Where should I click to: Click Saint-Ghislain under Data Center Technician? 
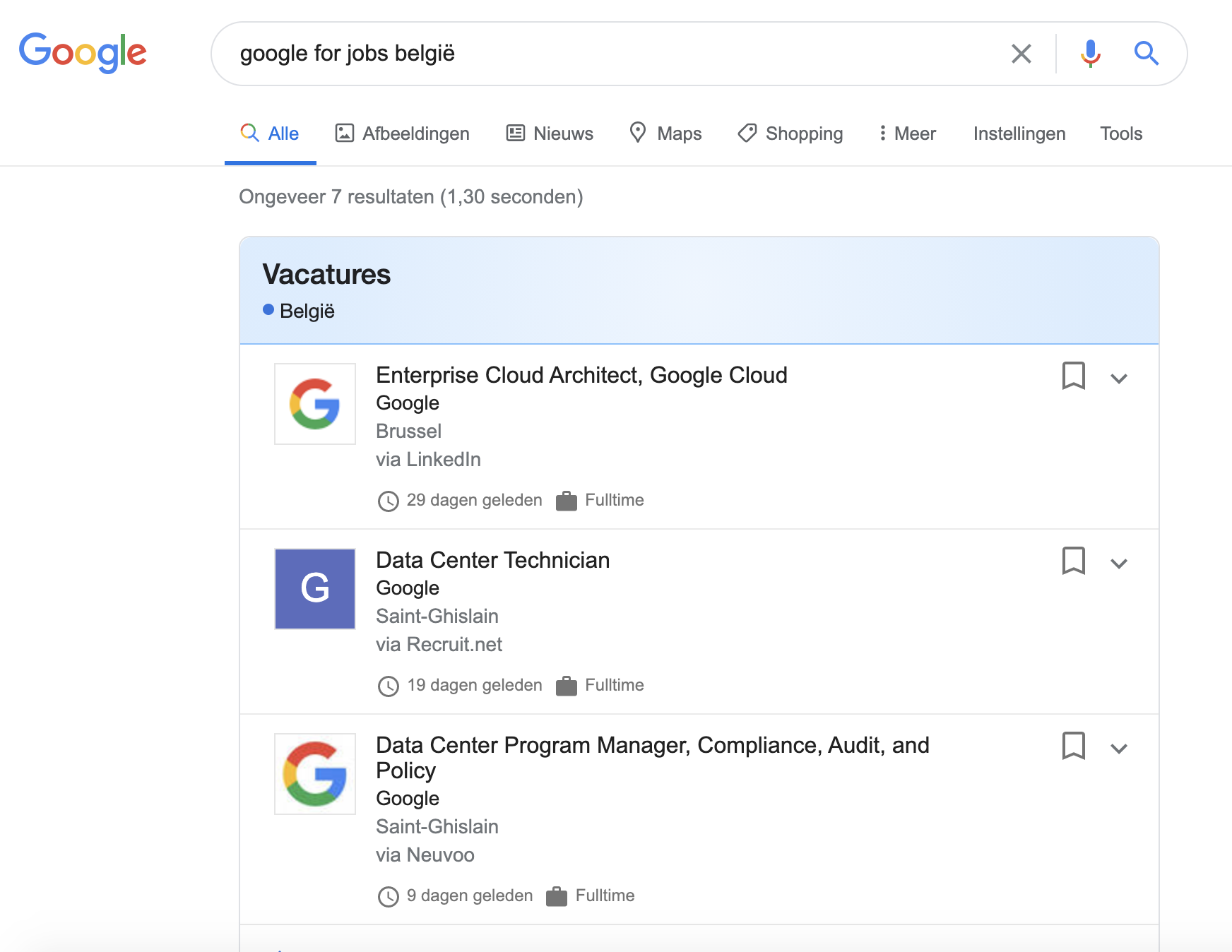(x=437, y=616)
